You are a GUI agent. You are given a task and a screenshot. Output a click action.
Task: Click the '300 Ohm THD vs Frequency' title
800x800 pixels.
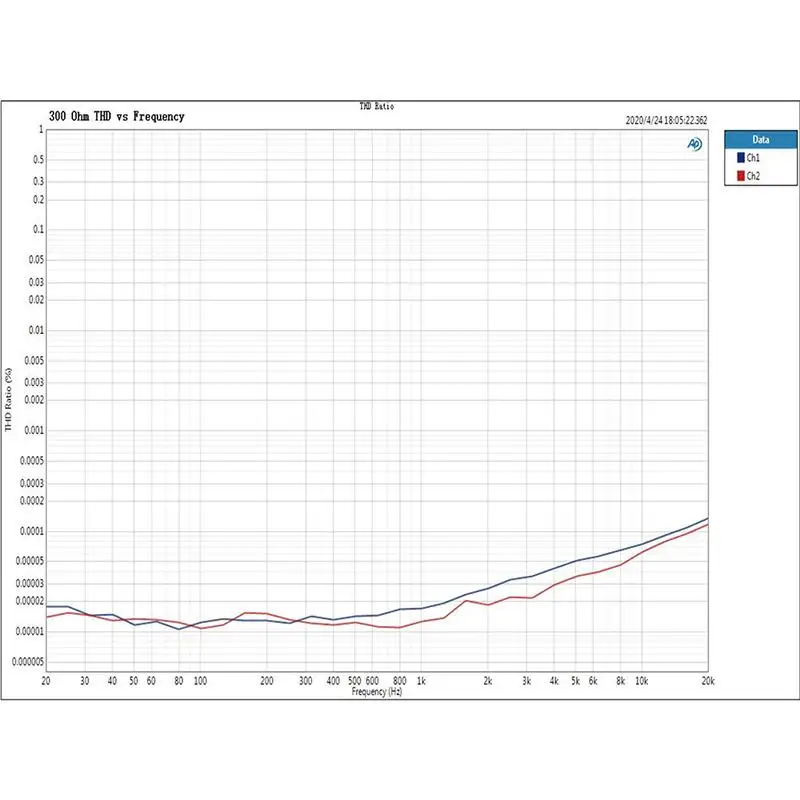click(117, 116)
